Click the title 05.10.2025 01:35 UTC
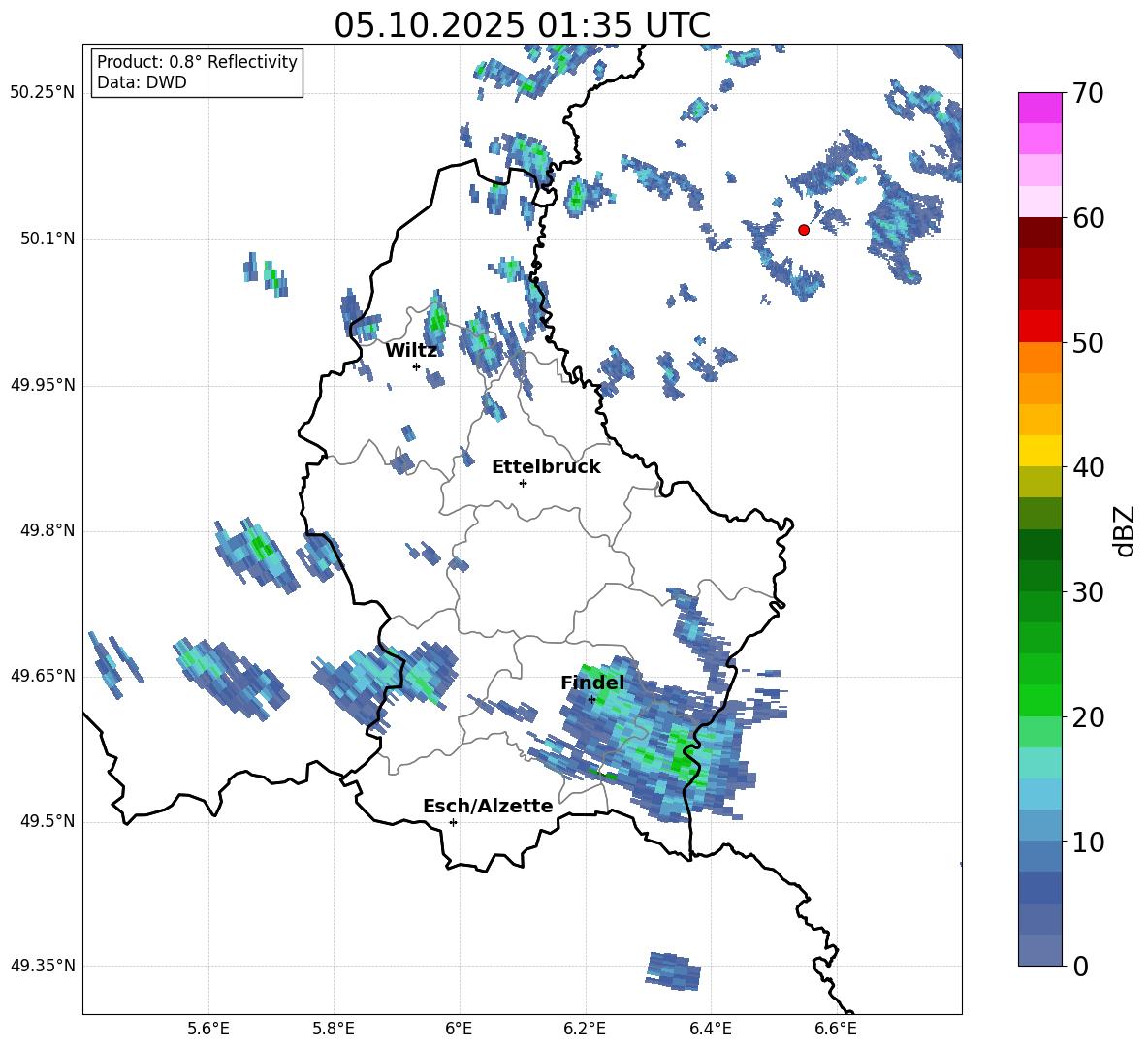This screenshot has width=1148, height=1048. coord(522,25)
